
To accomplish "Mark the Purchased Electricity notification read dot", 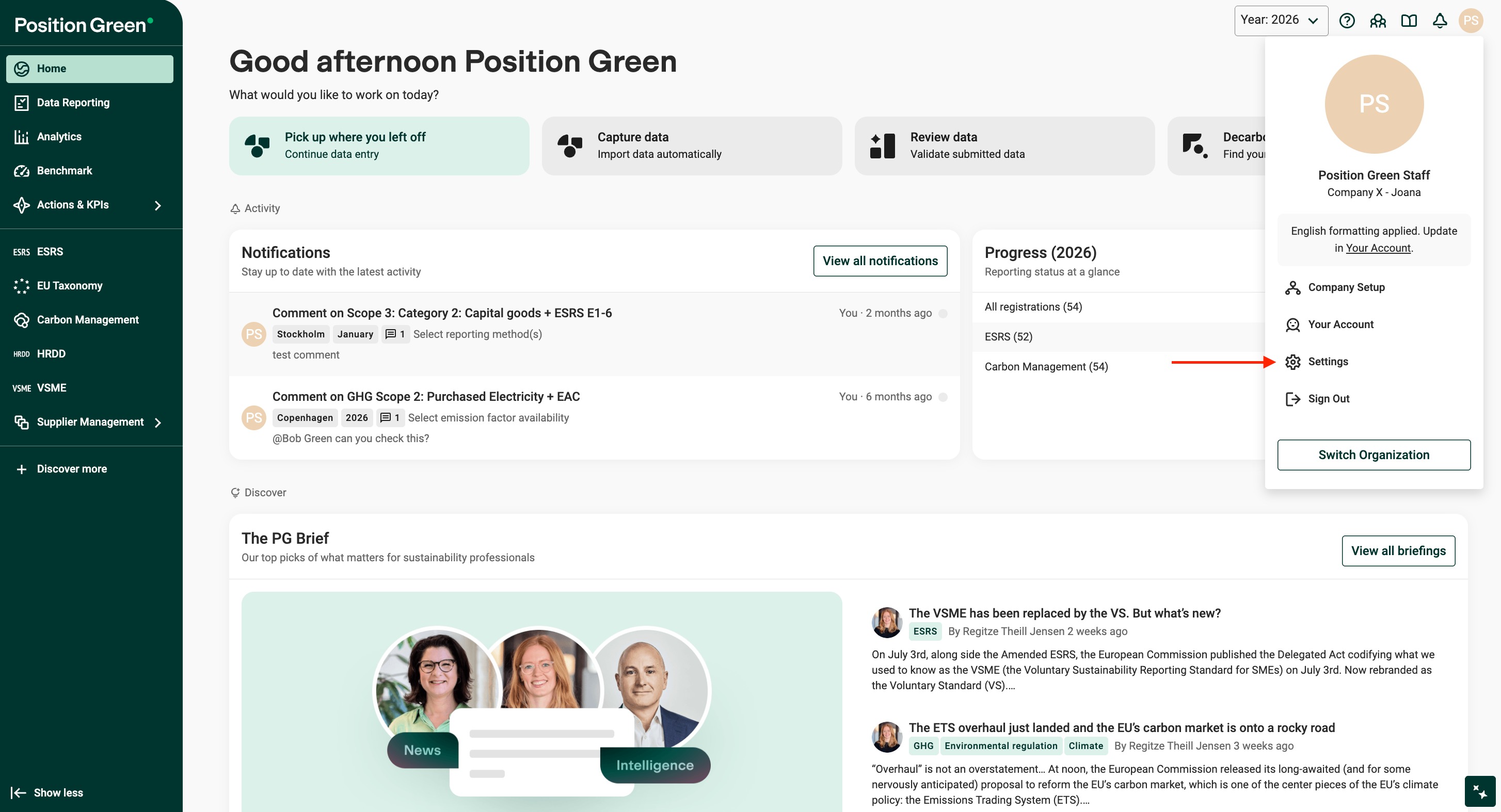I will 943,397.
